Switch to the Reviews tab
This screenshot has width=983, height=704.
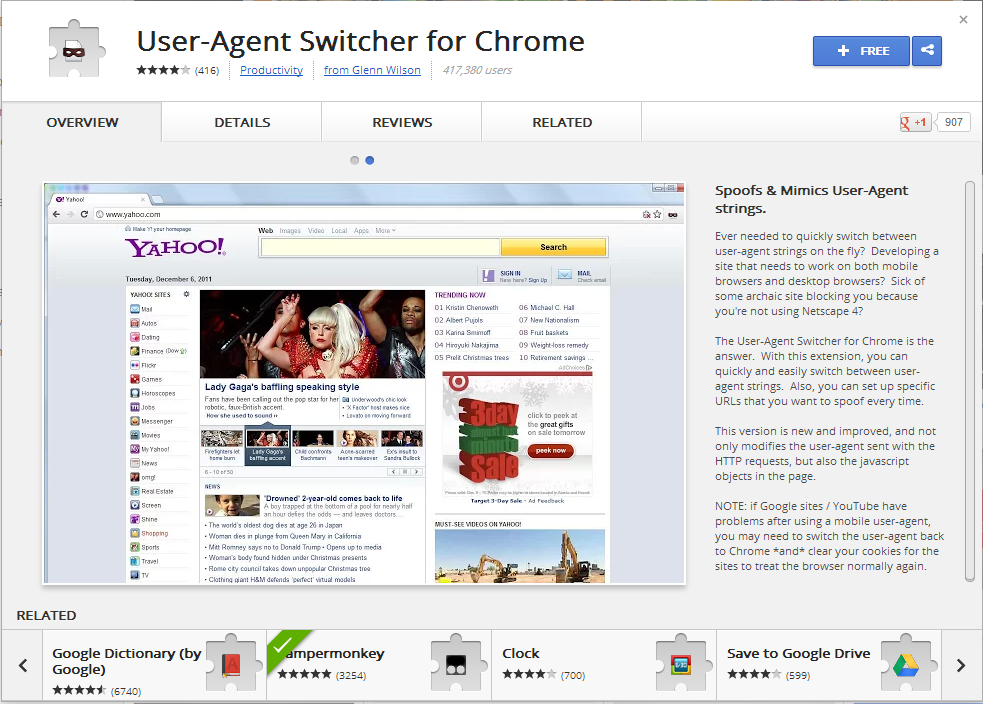402,122
